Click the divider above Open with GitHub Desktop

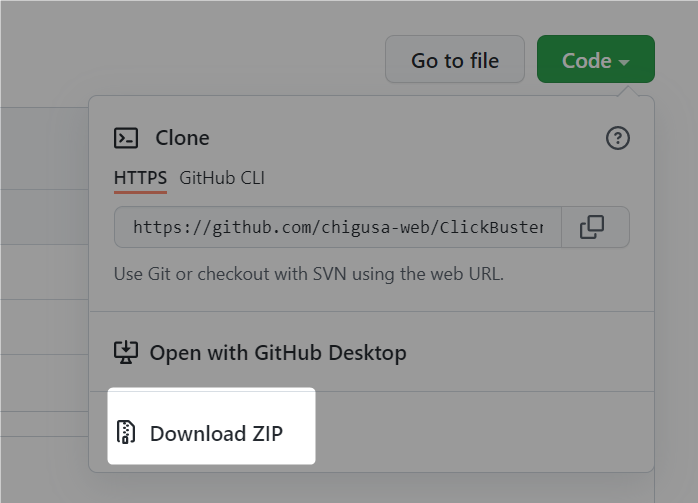[x=372, y=311]
